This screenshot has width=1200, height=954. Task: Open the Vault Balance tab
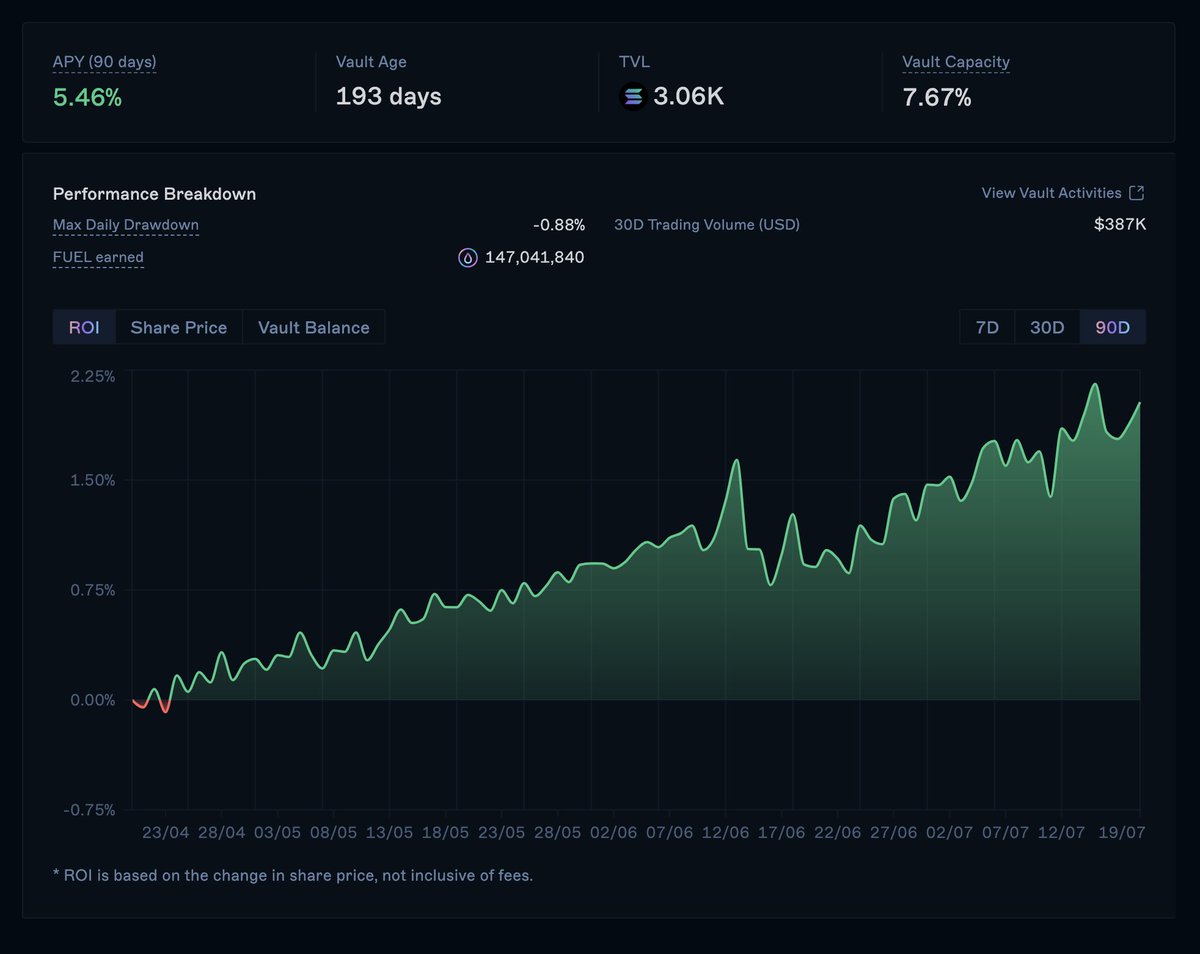(x=314, y=327)
